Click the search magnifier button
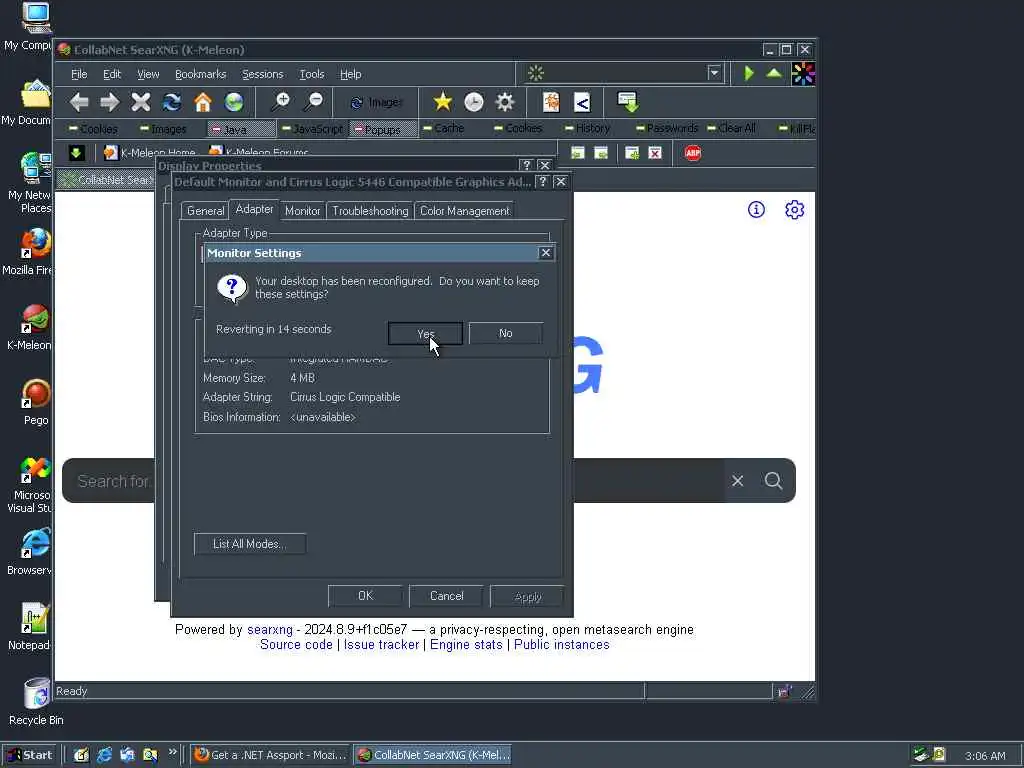 coord(773,481)
